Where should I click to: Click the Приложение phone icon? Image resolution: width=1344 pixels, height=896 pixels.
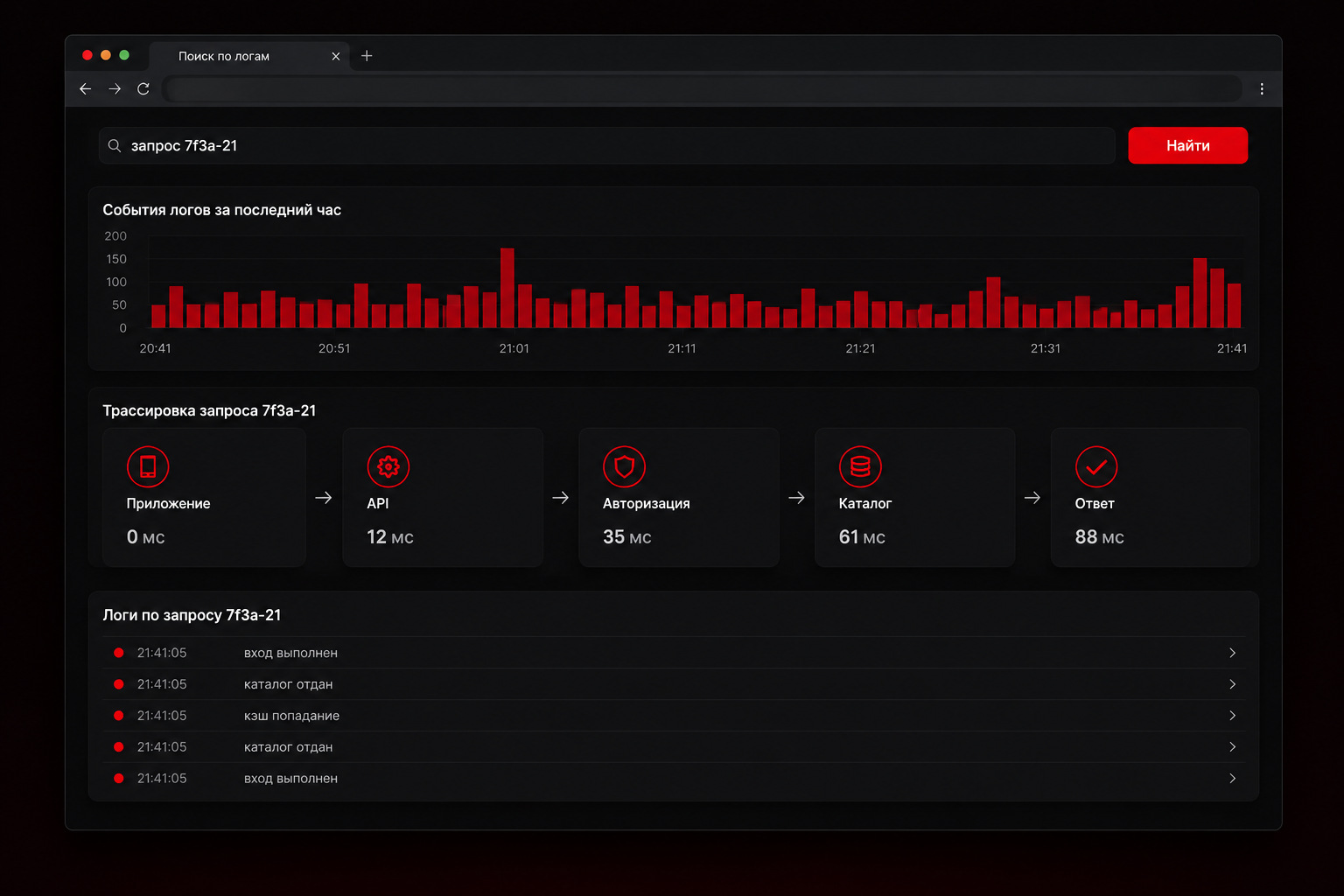(148, 467)
